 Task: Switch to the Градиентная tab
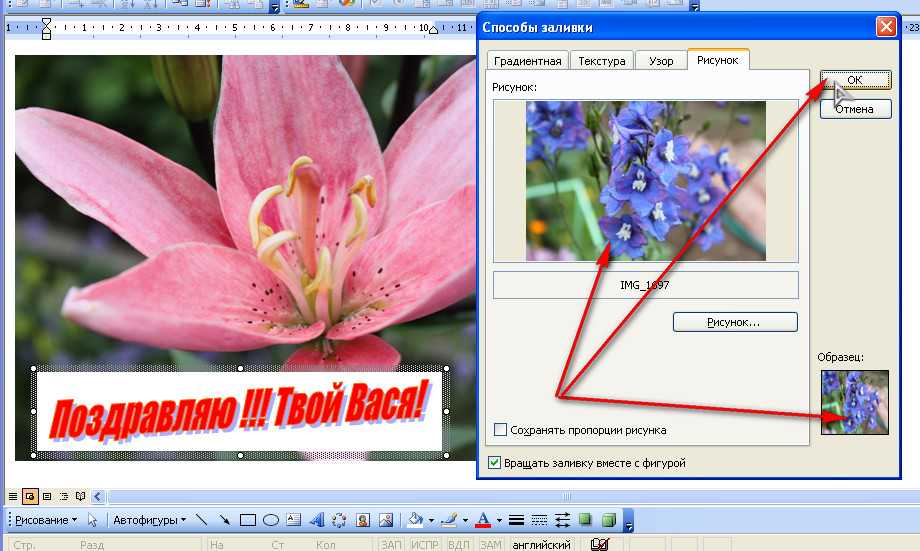point(528,61)
